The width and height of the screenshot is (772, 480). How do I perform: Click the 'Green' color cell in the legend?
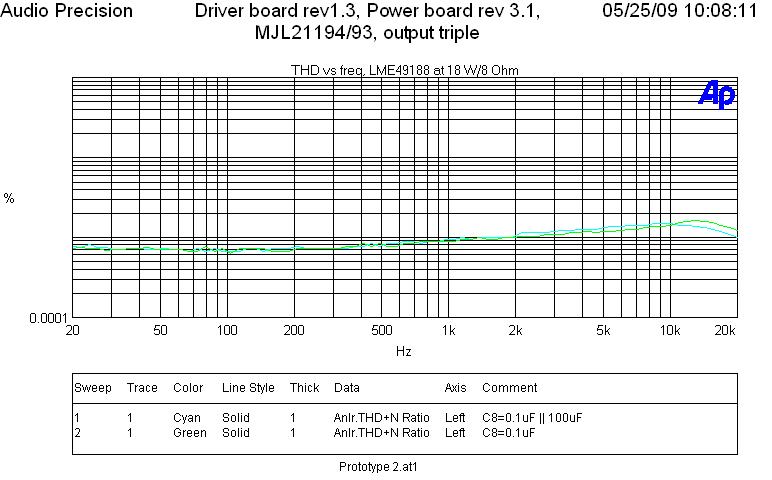point(190,433)
